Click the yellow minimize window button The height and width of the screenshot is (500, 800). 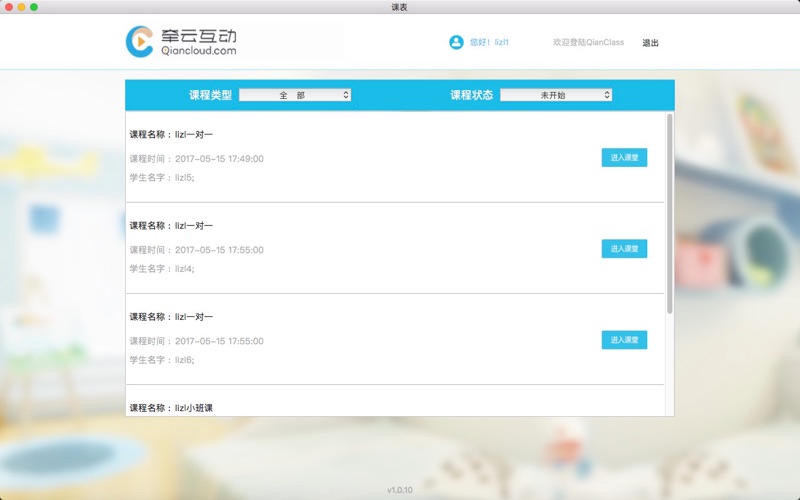pyautogui.click(x=21, y=7)
